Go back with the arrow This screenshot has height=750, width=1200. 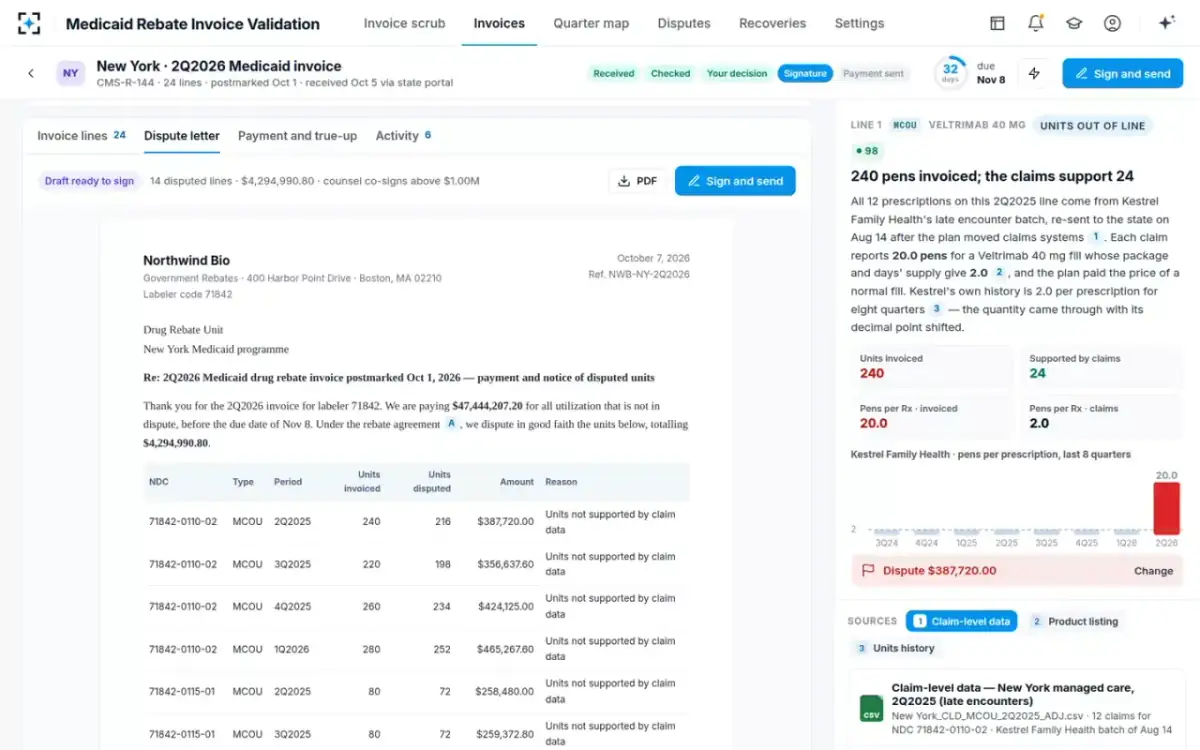pos(31,73)
